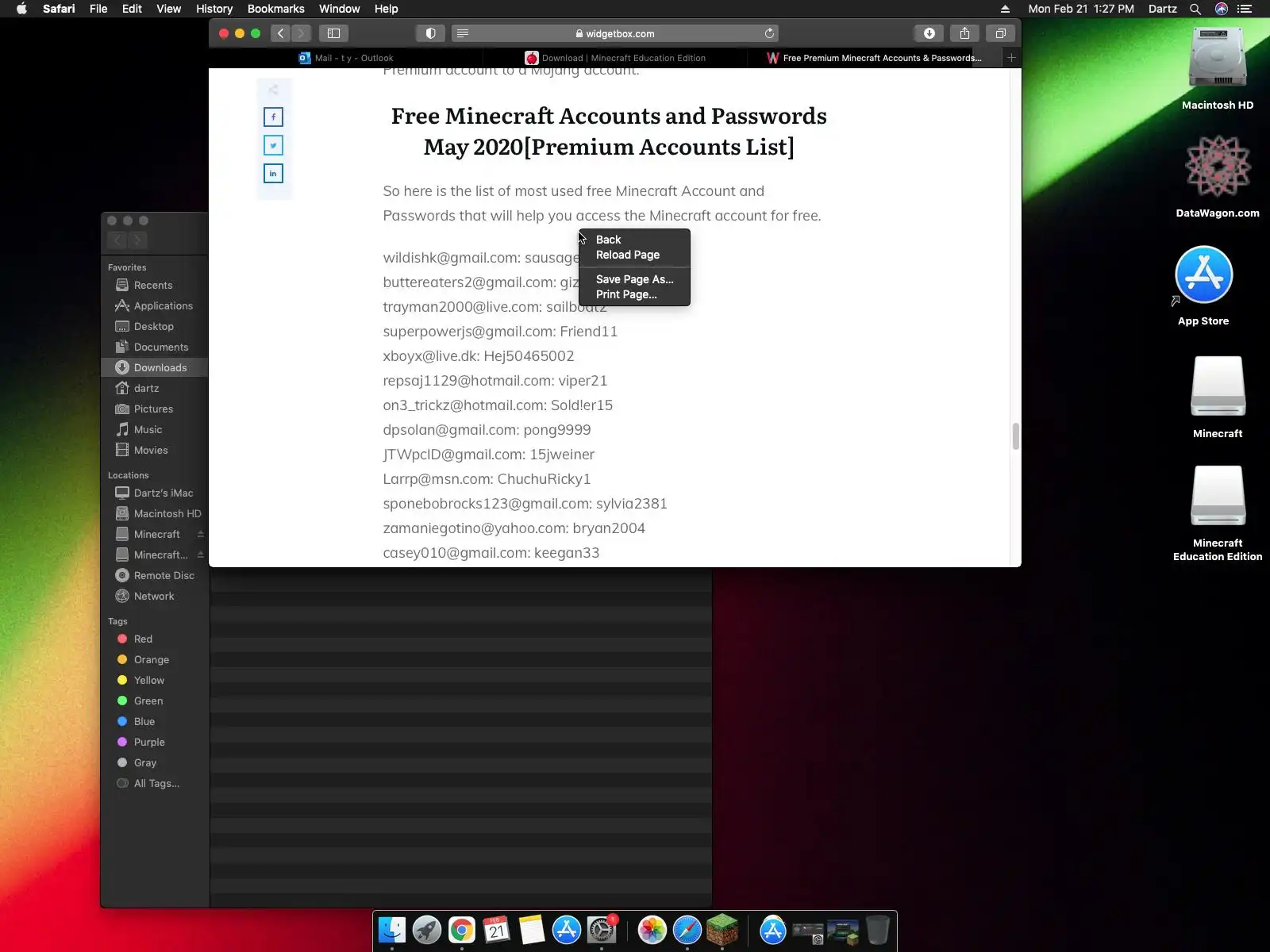Open the Apple menu
Screen dimensions: 1270x952
[22, 9]
